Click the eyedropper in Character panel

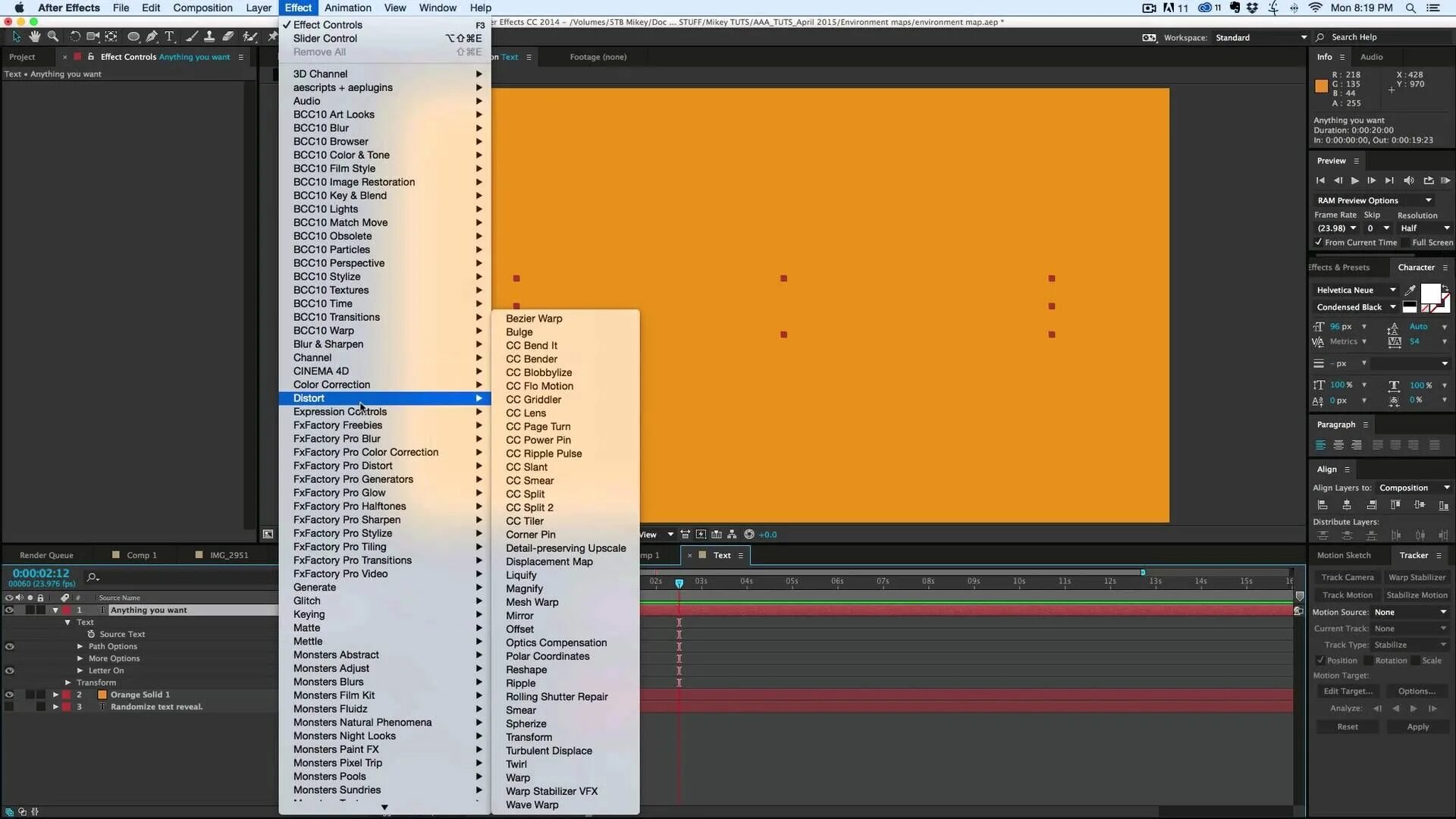[1410, 290]
